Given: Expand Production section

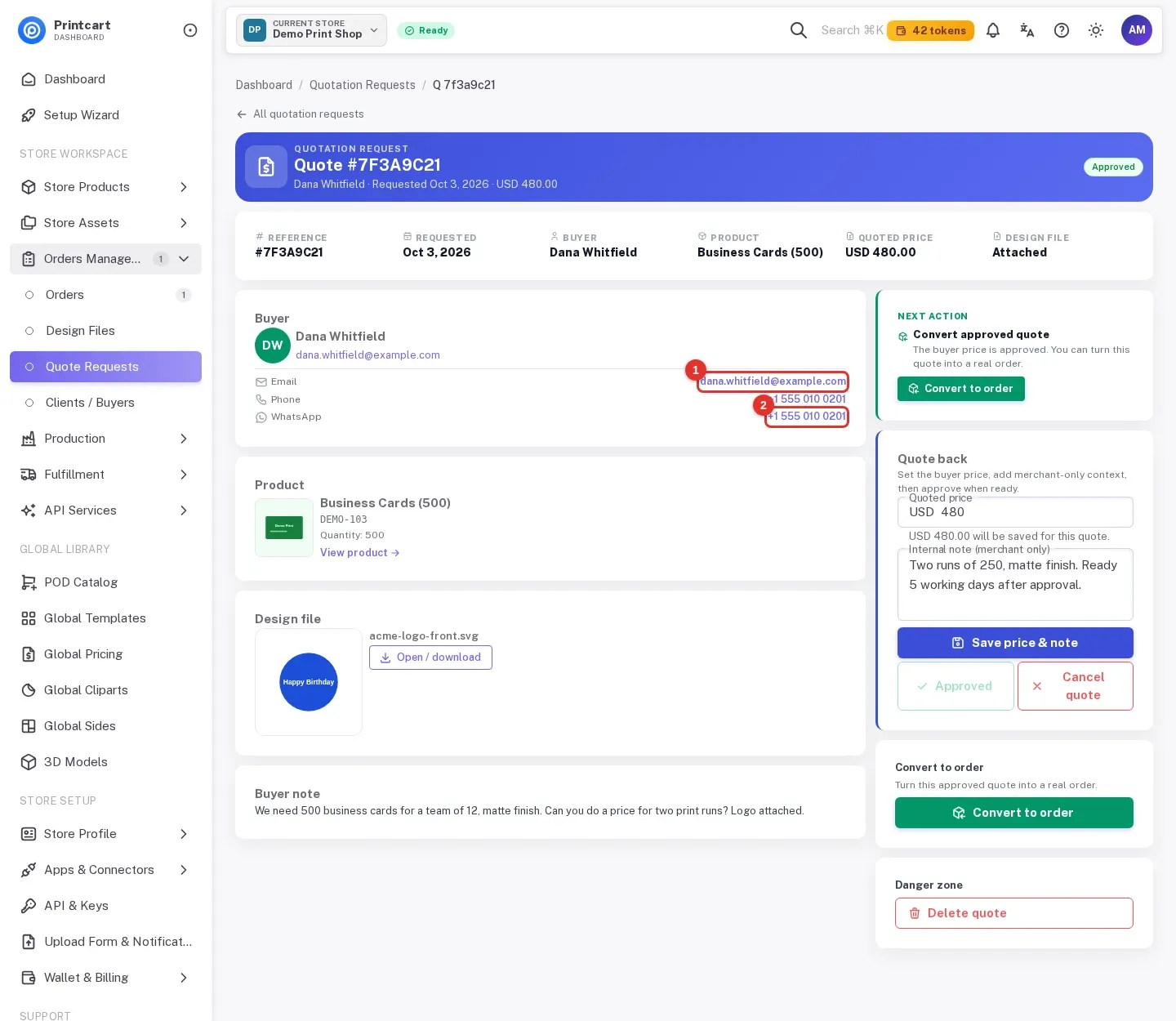Looking at the screenshot, I should [x=105, y=439].
